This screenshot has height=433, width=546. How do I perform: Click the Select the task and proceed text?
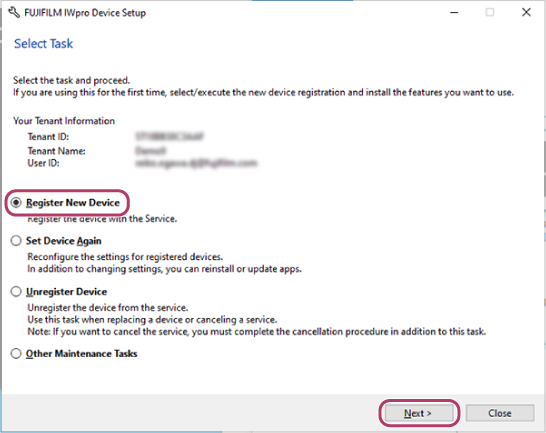(71, 80)
